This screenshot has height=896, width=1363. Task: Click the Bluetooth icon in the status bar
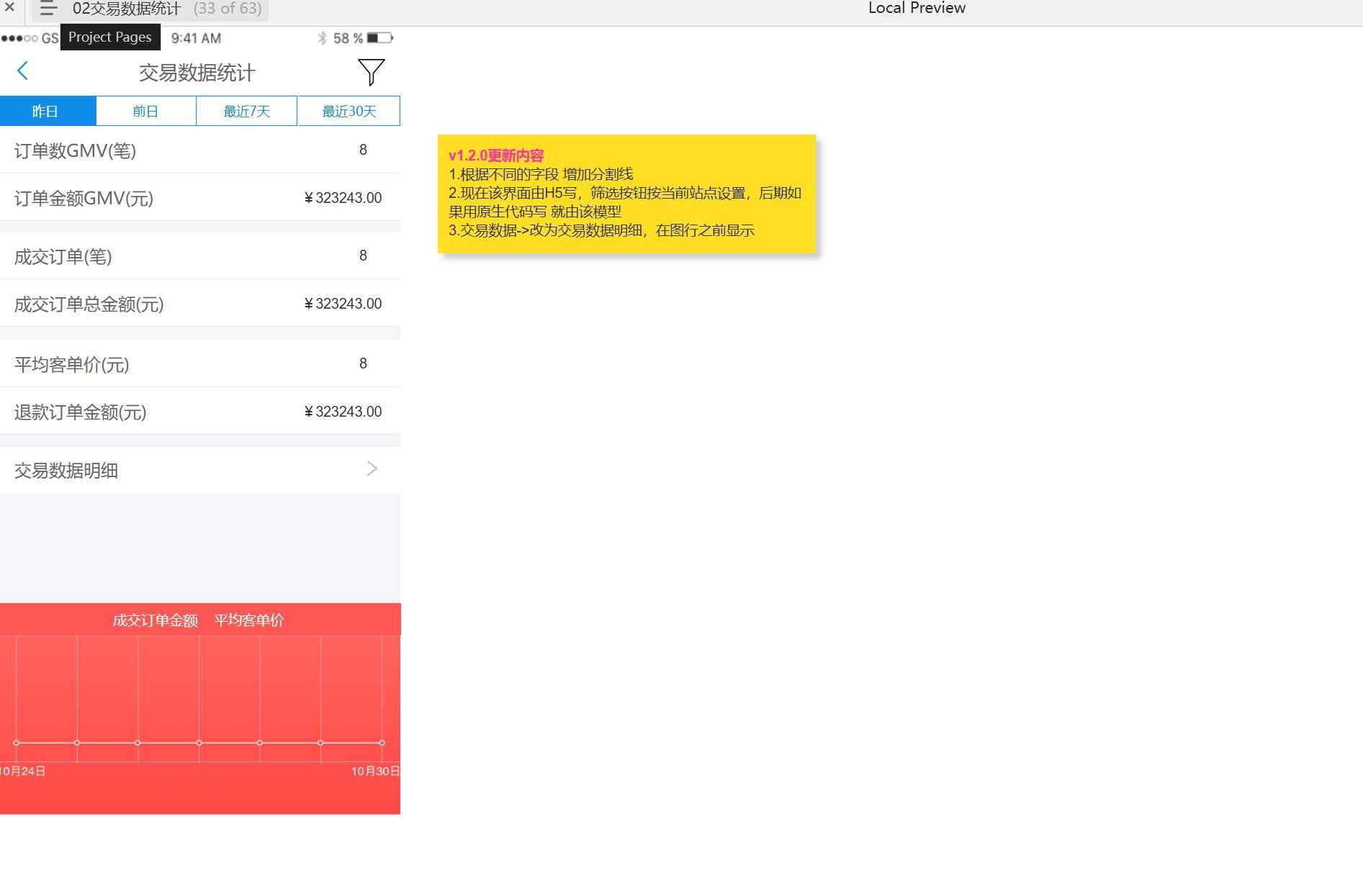click(x=323, y=38)
